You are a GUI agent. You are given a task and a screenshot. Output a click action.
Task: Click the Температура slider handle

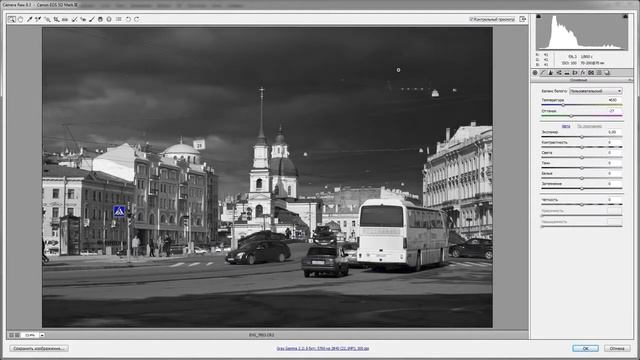click(x=563, y=105)
